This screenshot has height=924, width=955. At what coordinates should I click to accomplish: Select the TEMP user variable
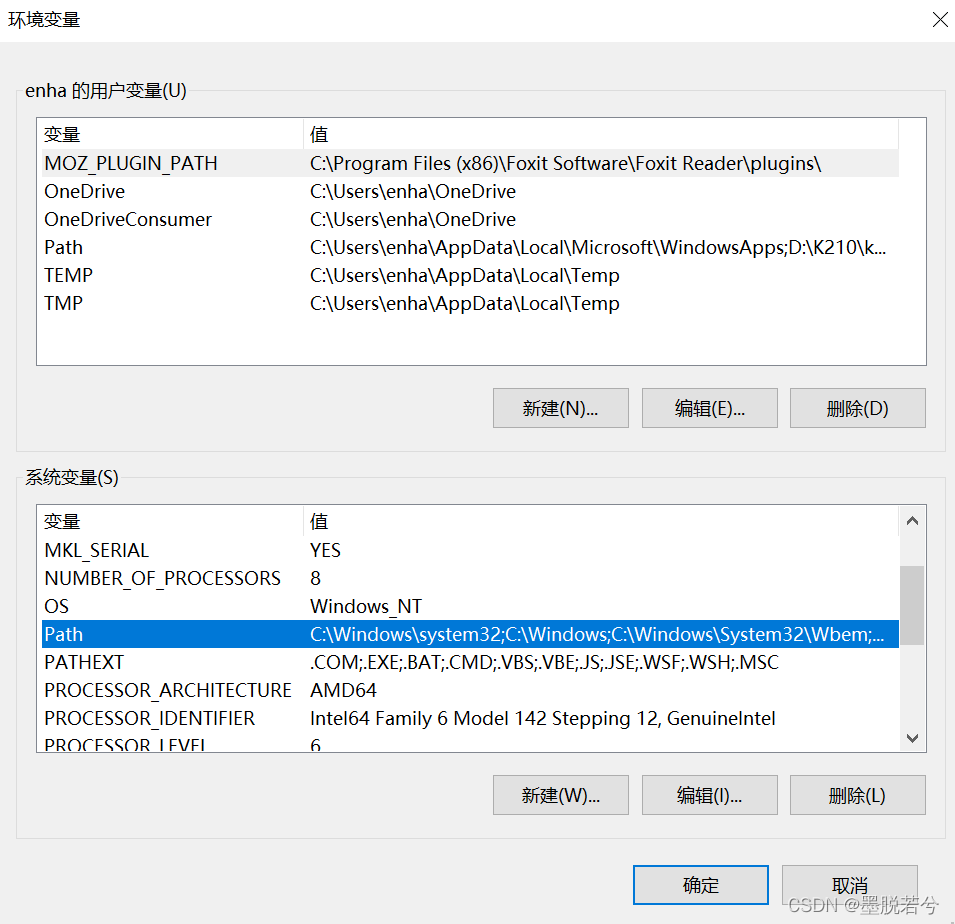click(470, 275)
